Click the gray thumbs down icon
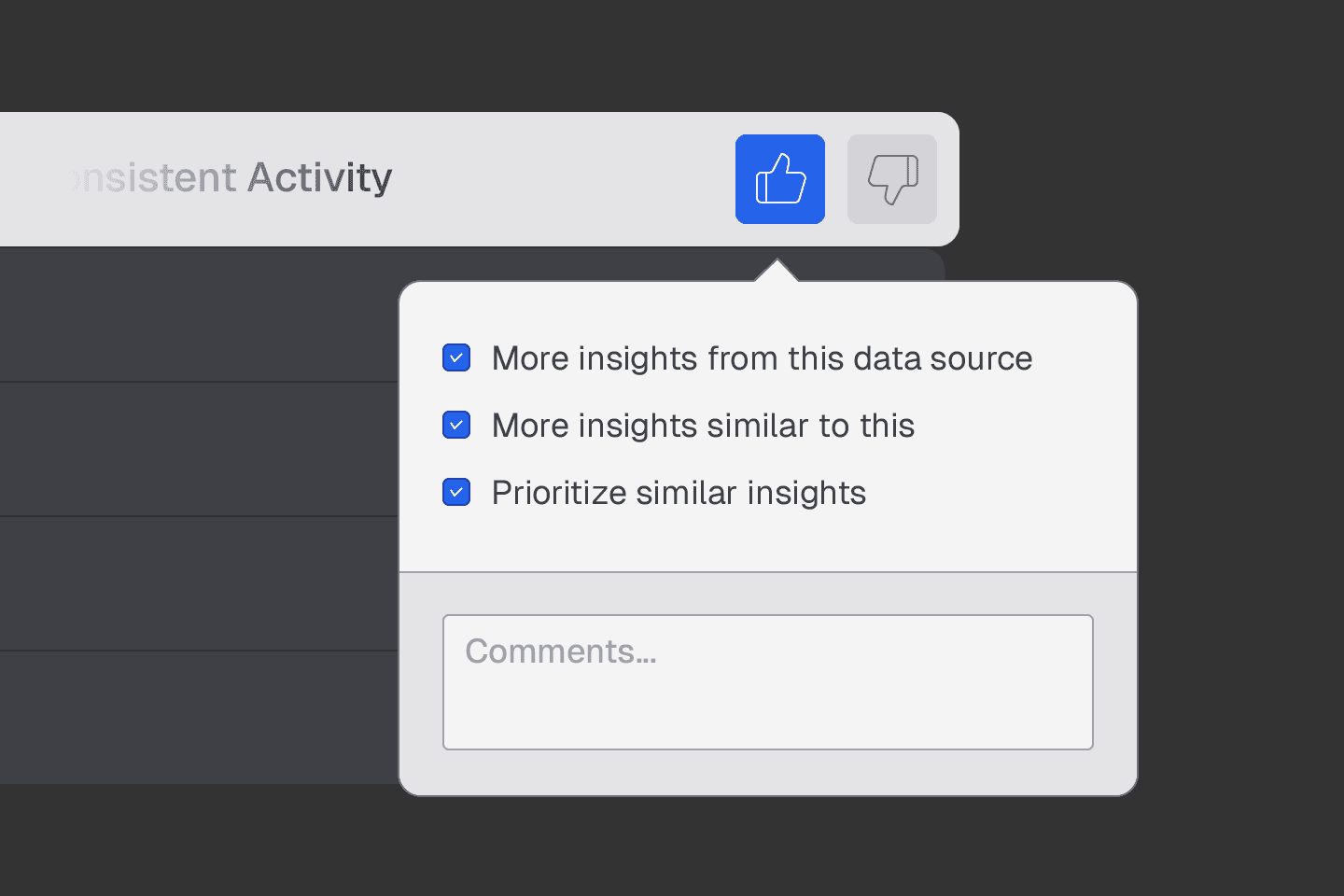The width and height of the screenshot is (1344, 896). click(x=892, y=179)
